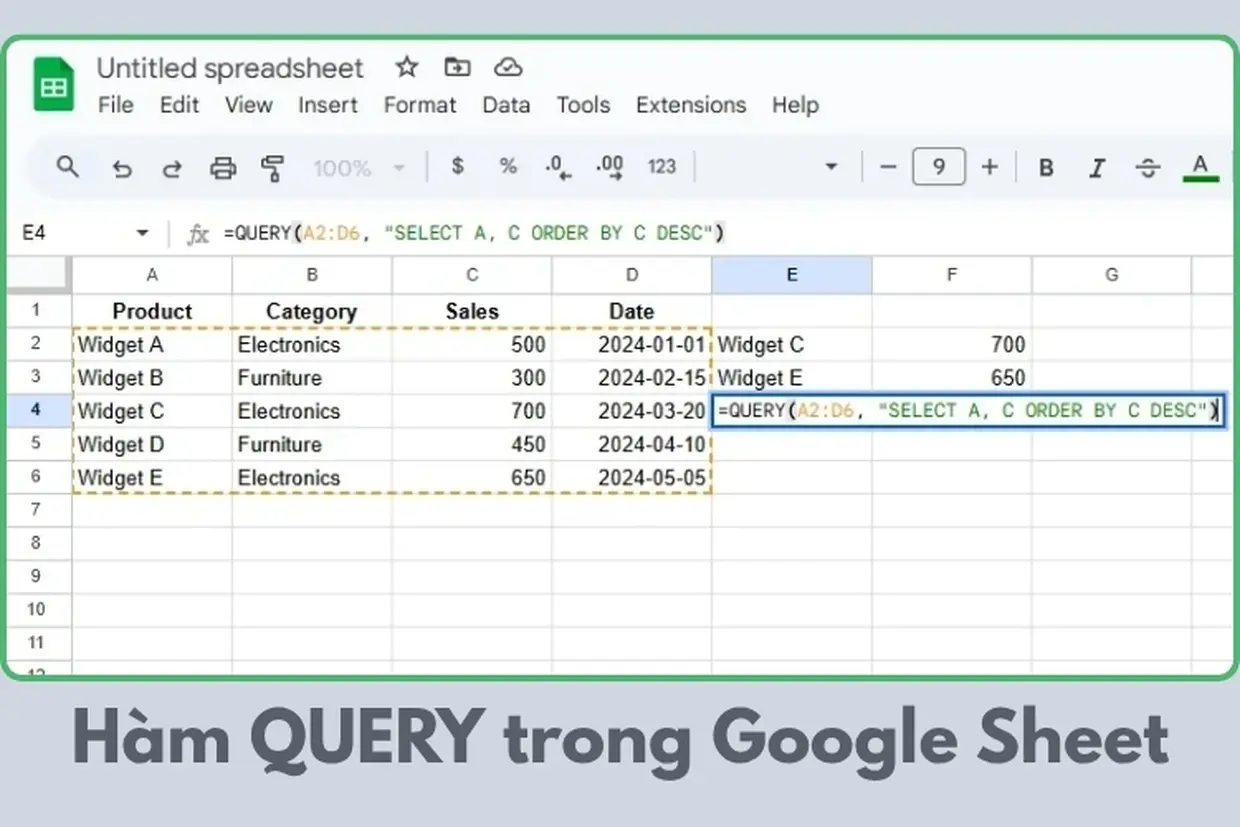The width and height of the screenshot is (1240, 827).
Task: Select the Widget D cell in column A
Action: (x=152, y=444)
